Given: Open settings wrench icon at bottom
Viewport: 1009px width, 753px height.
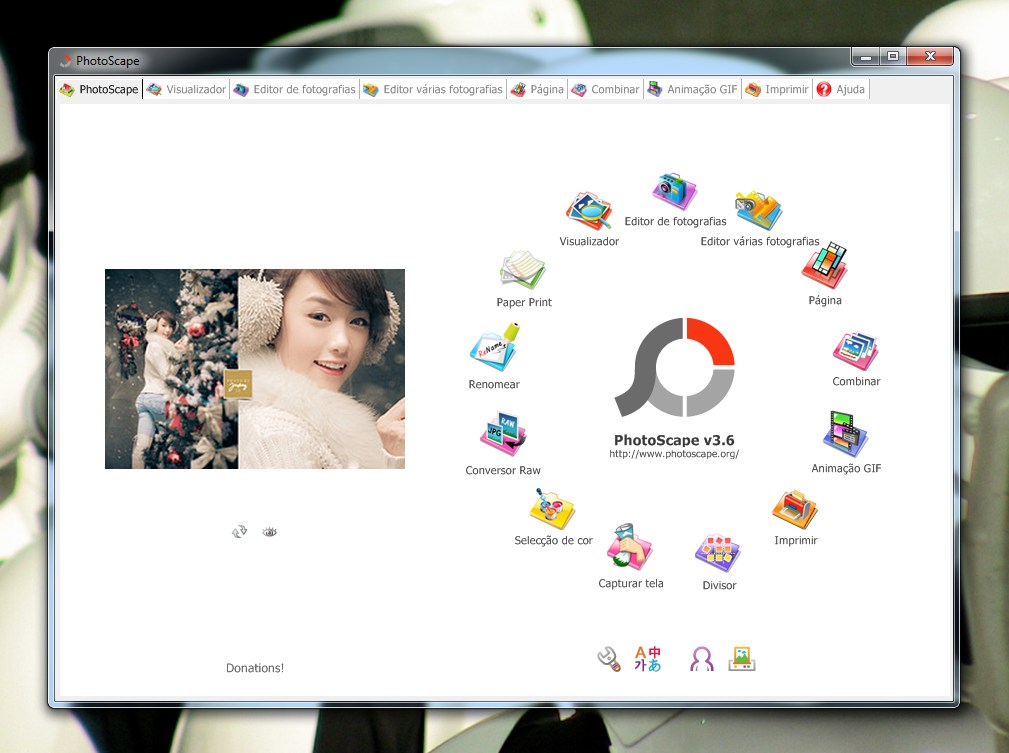Looking at the screenshot, I should click(609, 659).
